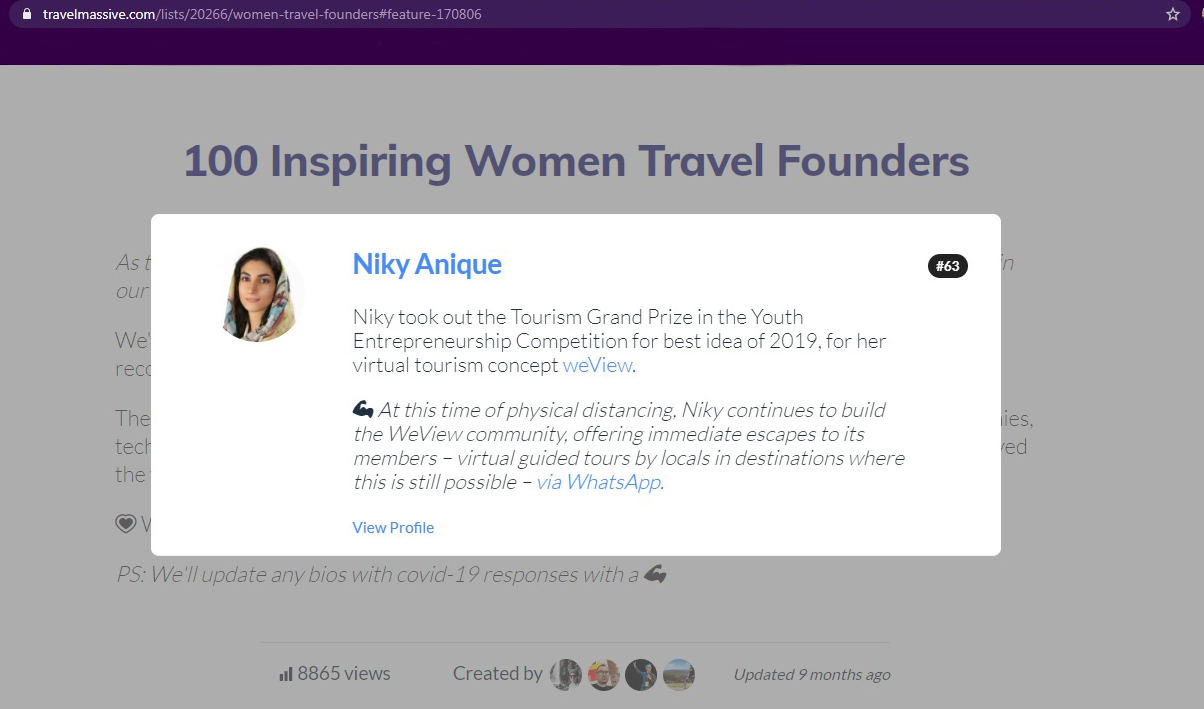Click the 100 Inspiring Women Travel Founders heading

click(x=576, y=160)
